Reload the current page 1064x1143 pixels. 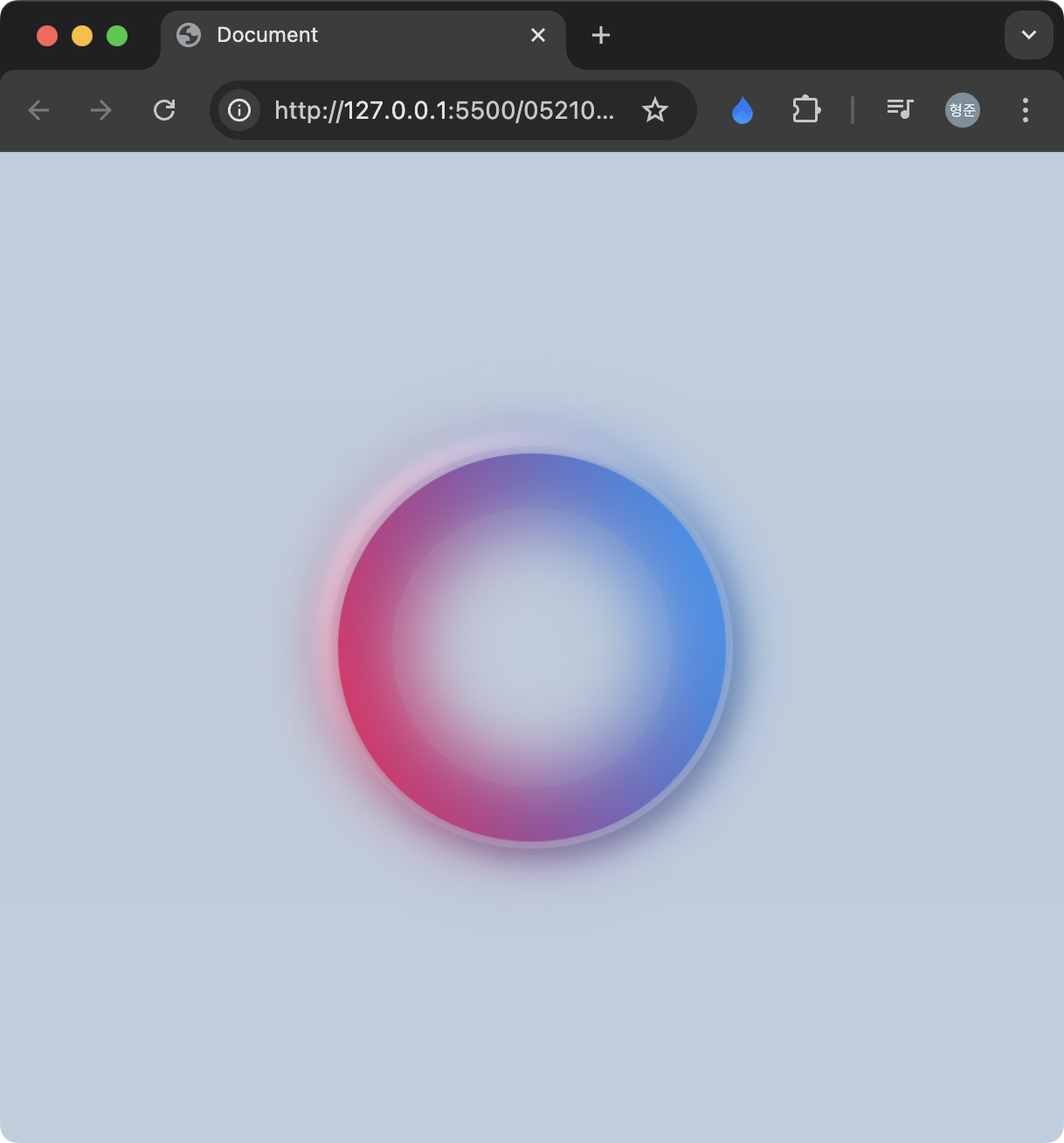(164, 110)
